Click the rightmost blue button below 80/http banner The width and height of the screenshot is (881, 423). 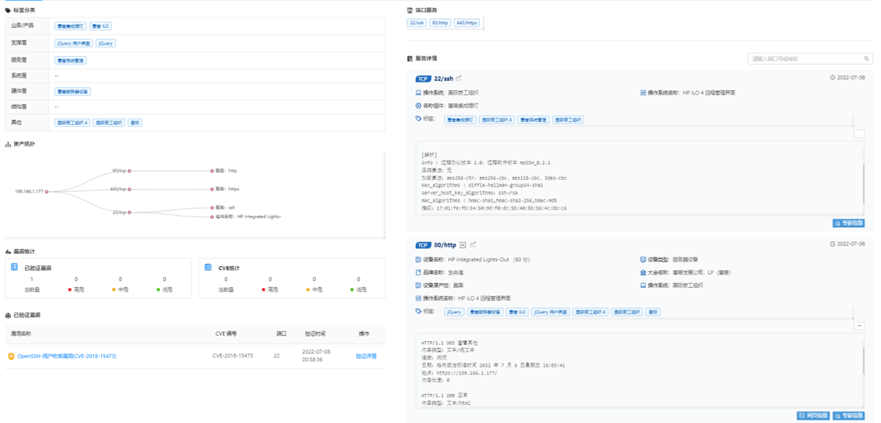[x=848, y=415]
